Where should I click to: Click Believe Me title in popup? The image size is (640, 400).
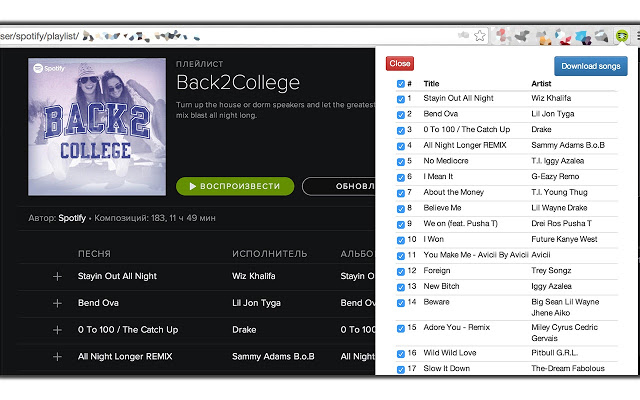442,208
